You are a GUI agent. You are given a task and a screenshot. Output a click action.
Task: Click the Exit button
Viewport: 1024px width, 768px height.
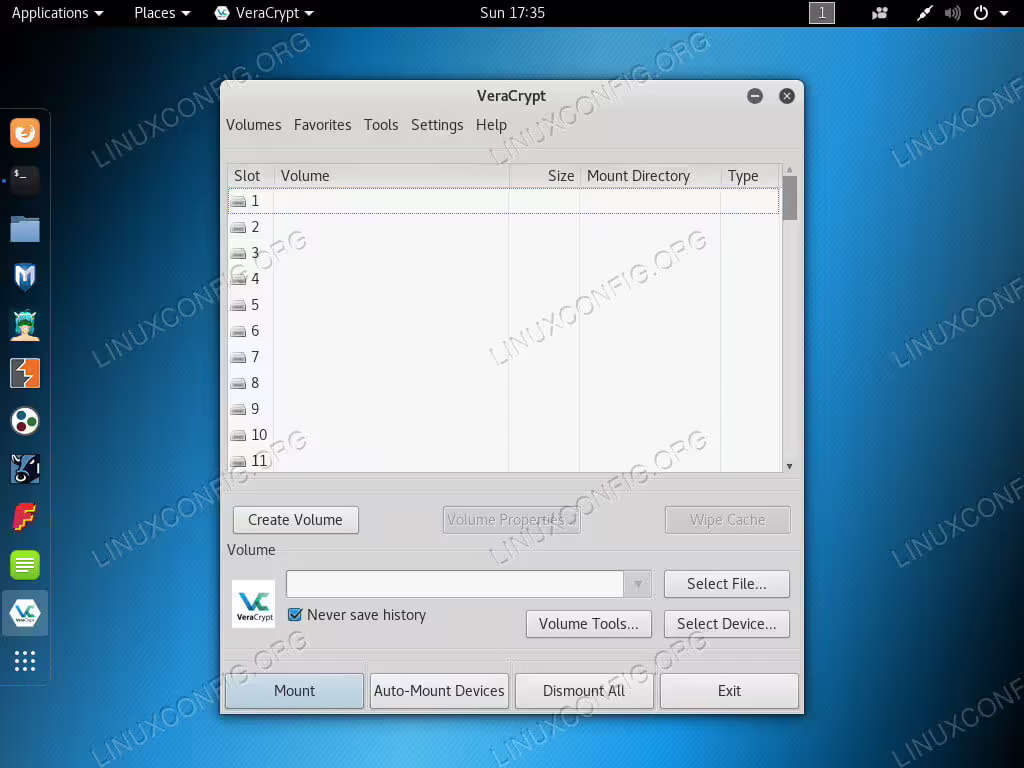point(729,691)
